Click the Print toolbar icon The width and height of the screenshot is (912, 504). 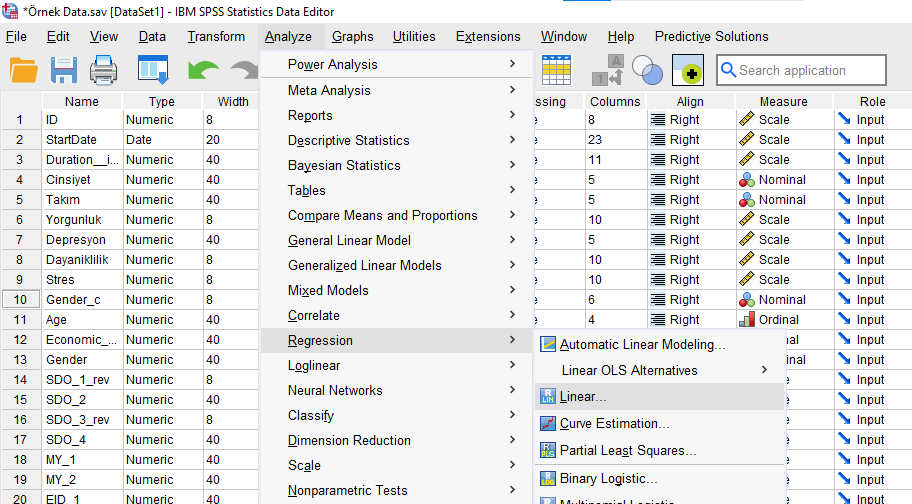click(106, 71)
